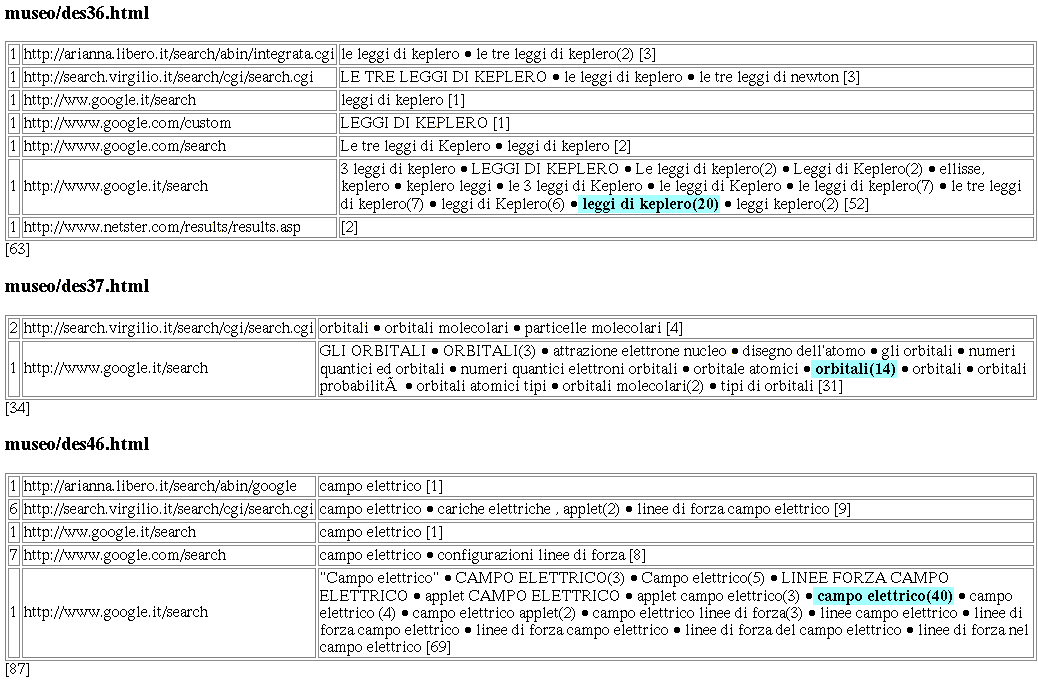Click highlighted 'orbitali(14)' term
The height and width of the screenshot is (686, 1038).
(x=855, y=369)
